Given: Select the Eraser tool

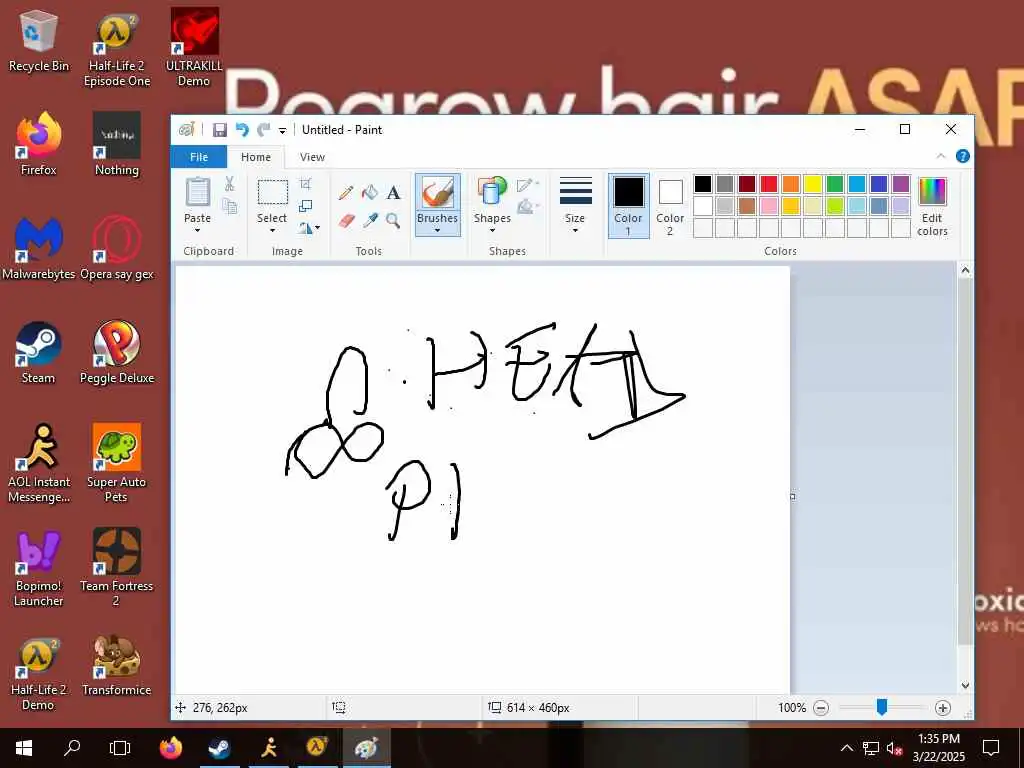Looking at the screenshot, I should tap(346, 221).
